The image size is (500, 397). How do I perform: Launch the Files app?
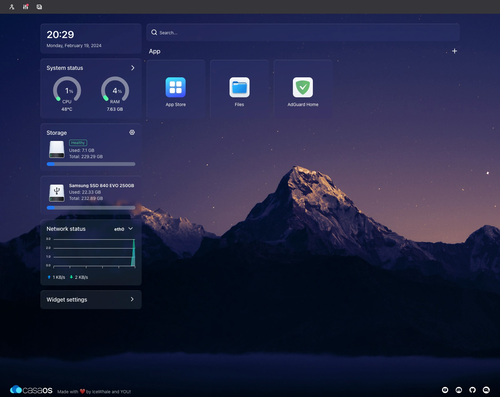point(239,89)
